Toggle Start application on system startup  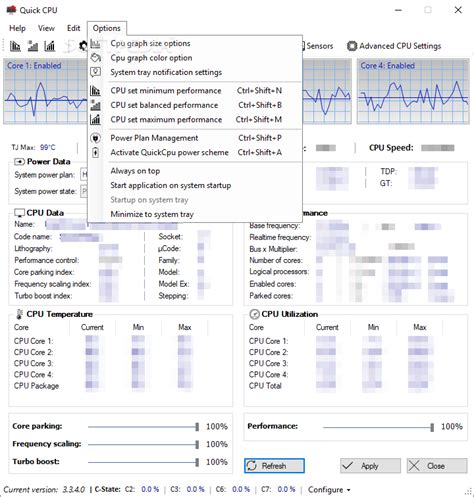click(195, 185)
